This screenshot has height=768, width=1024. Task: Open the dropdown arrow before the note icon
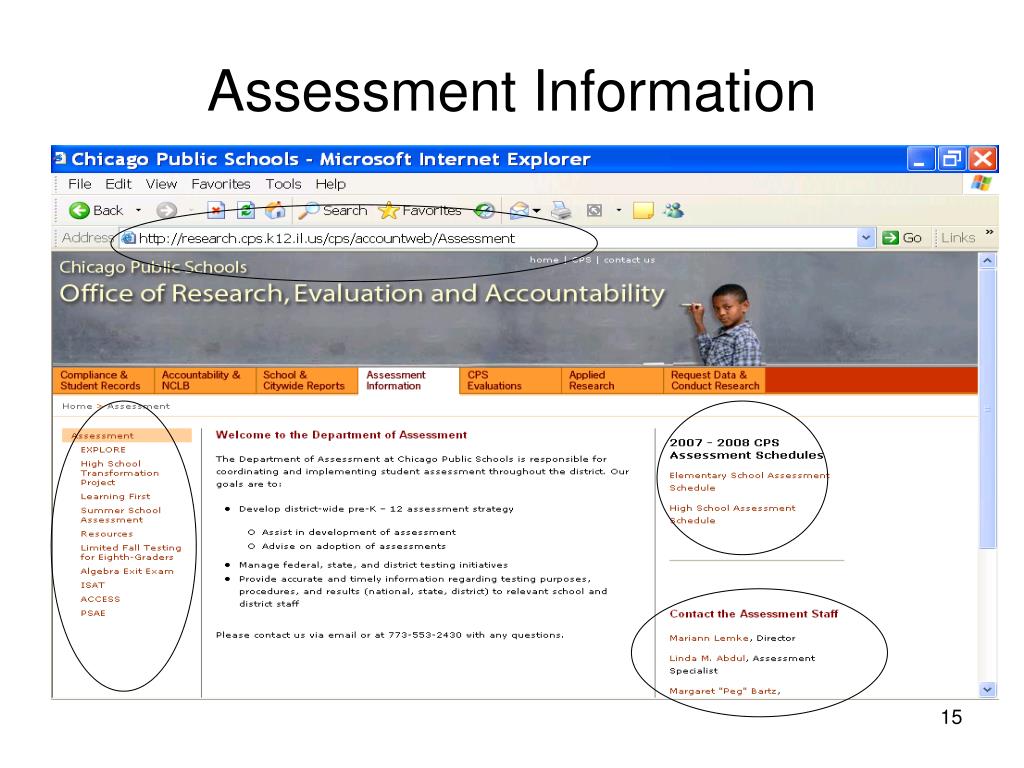(618, 210)
